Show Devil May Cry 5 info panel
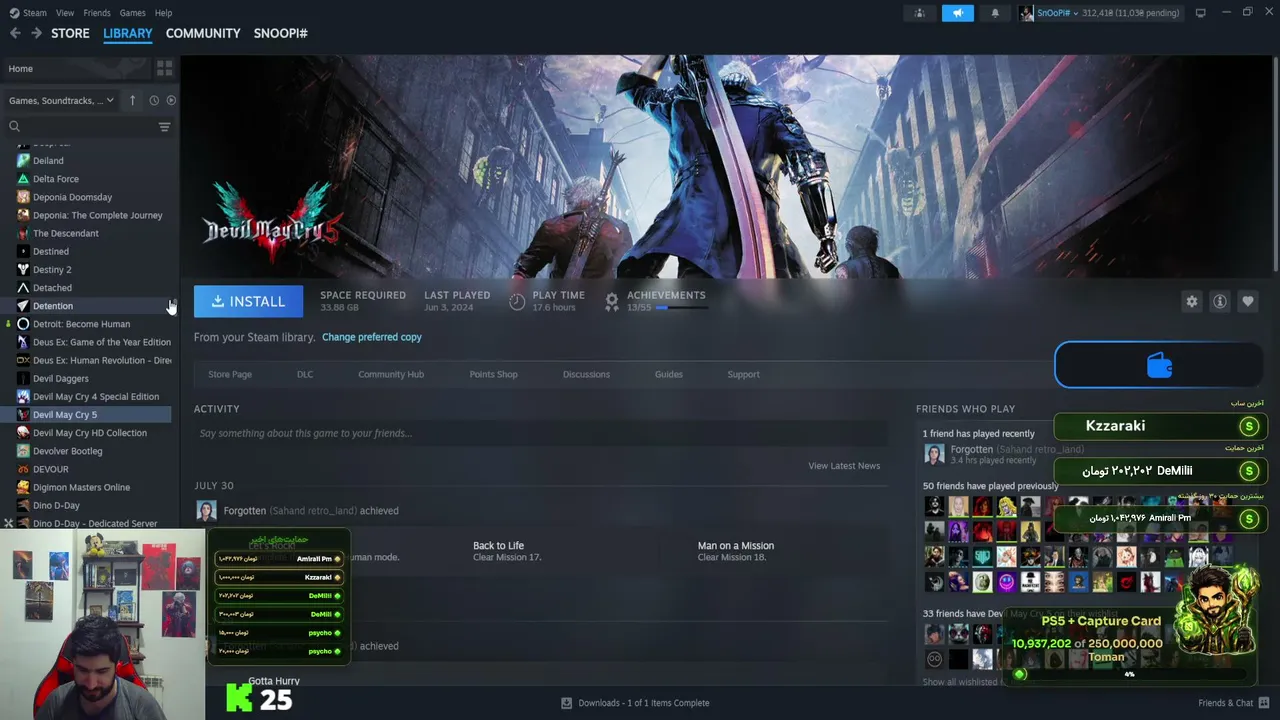This screenshot has width=1280, height=720. pyautogui.click(x=1219, y=301)
